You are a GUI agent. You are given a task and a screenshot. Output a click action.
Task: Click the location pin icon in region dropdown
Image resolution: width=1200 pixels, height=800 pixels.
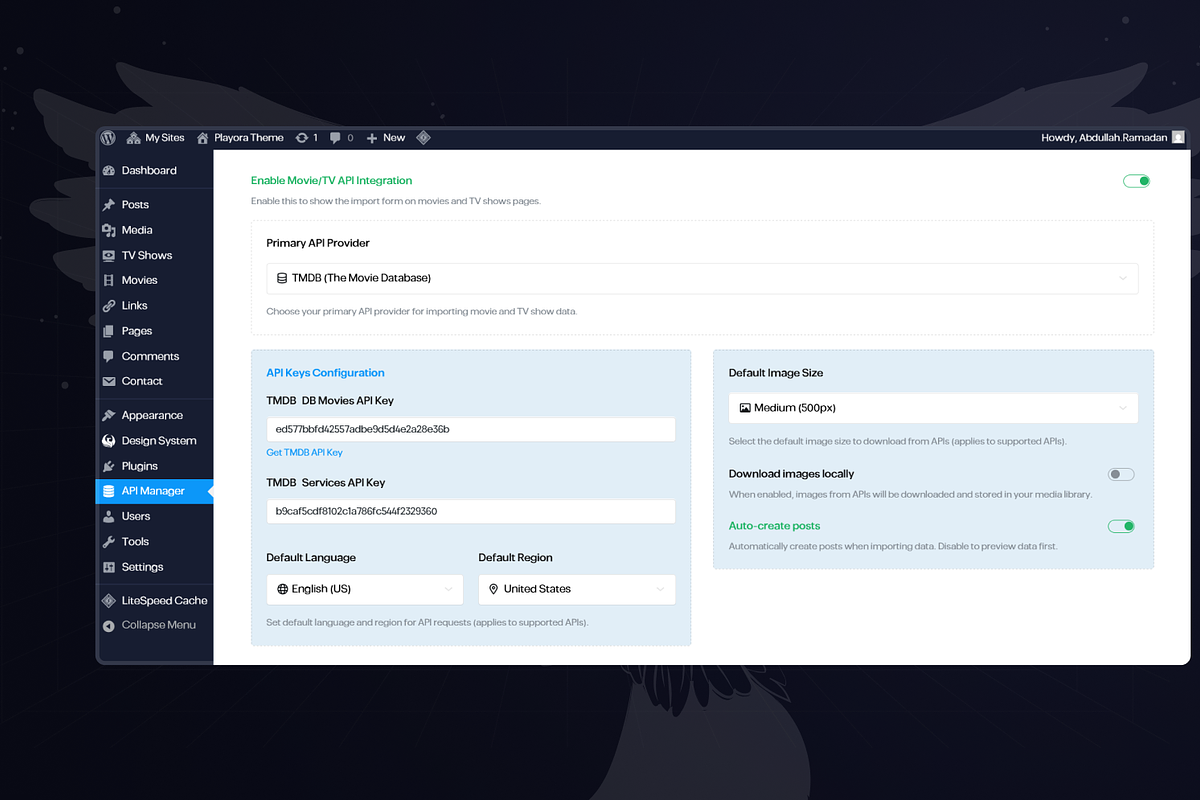tap(494, 590)
